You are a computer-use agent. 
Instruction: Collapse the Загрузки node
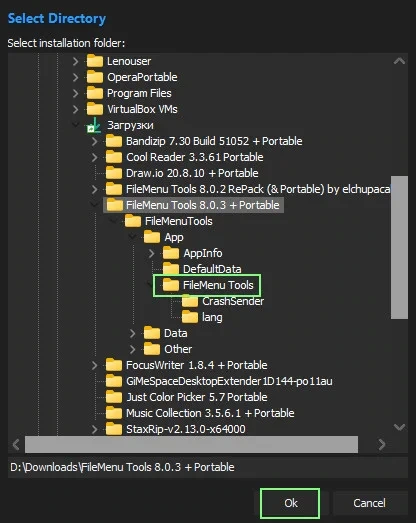coord(76,125)
